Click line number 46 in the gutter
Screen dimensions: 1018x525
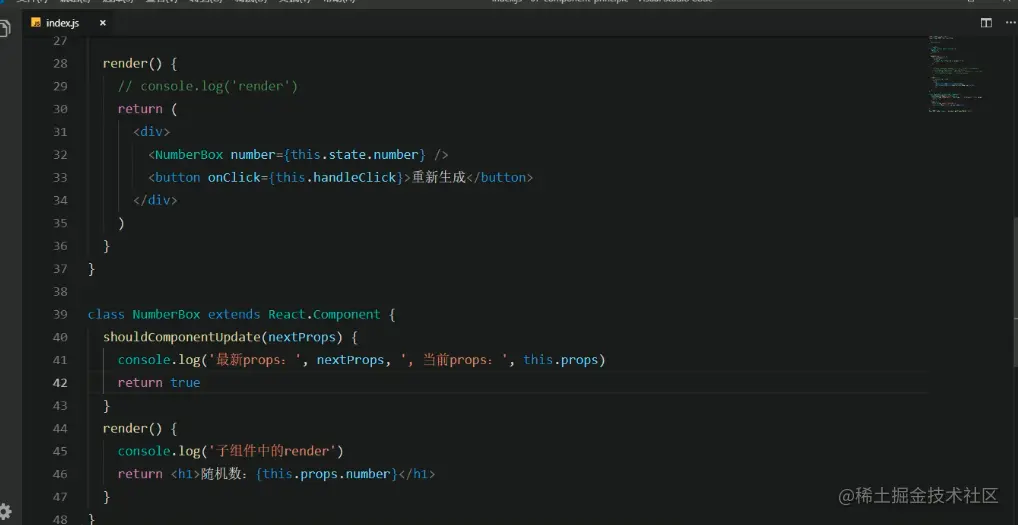(59, 474)
